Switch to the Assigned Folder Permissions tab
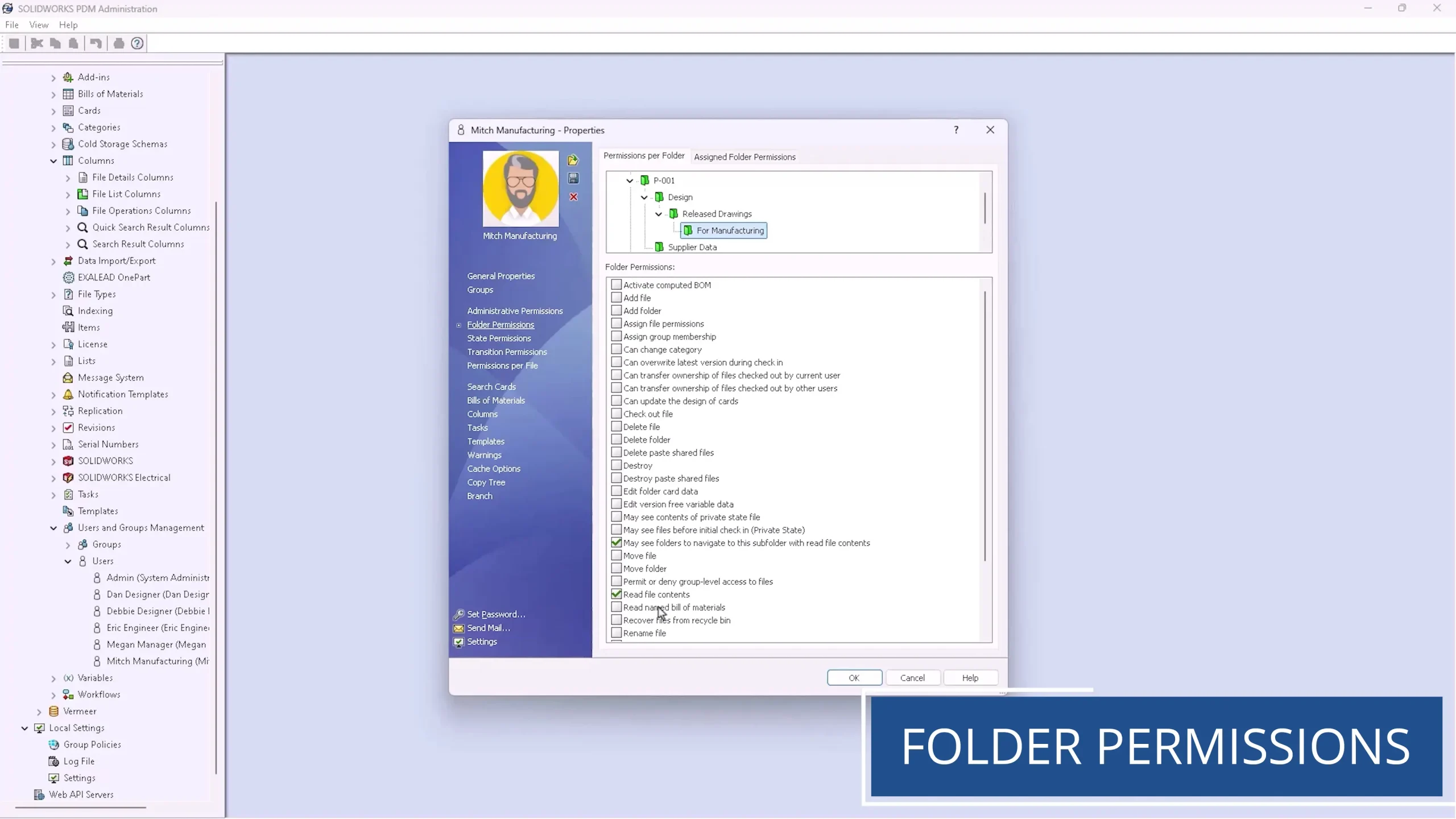1456x819 pixels. 744,157
